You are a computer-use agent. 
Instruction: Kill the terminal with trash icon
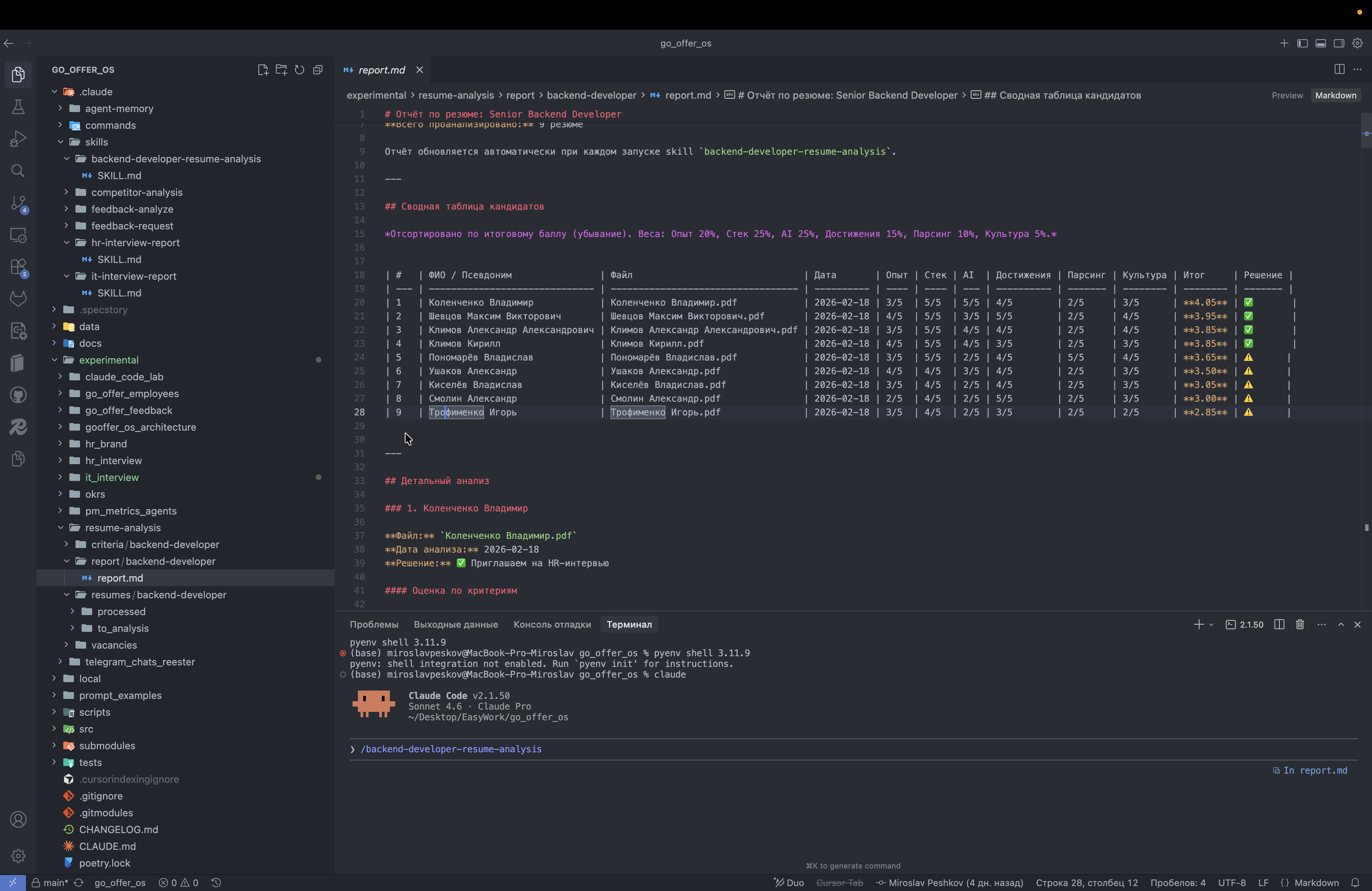click(x=1300, y=624)
